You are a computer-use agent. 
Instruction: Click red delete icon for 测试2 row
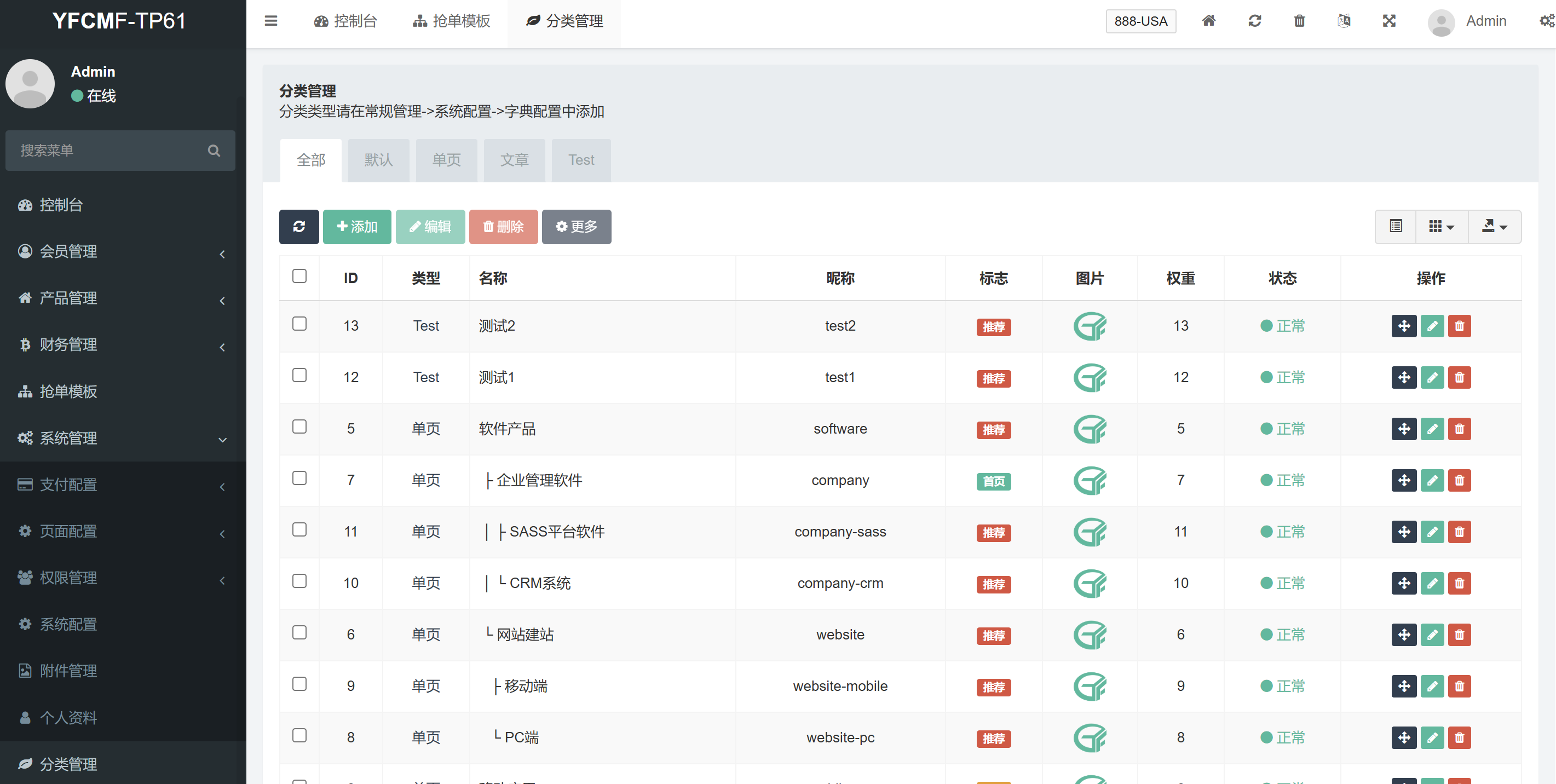point(1459,326)
